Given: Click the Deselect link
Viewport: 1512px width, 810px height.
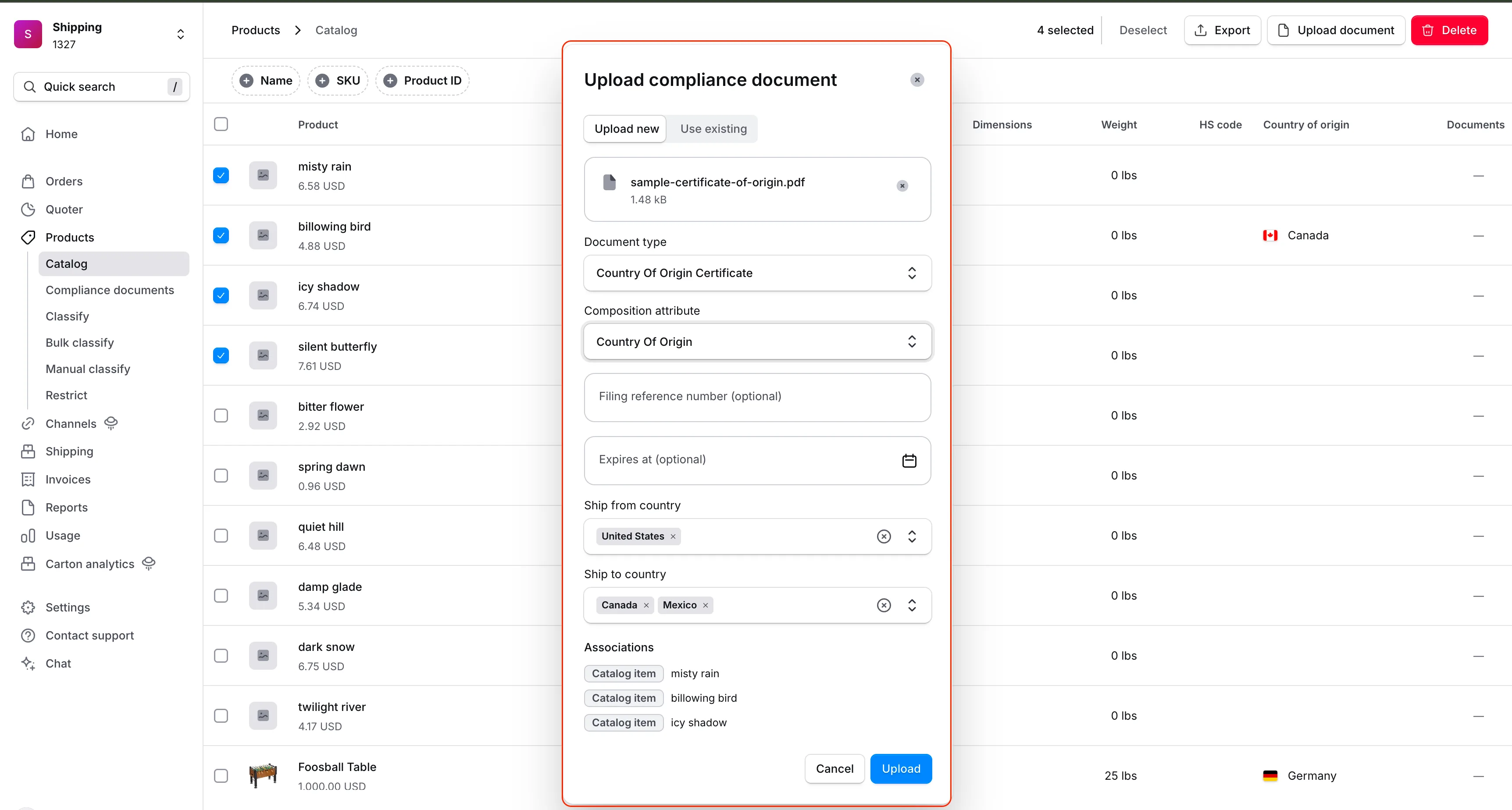Looking at the screenshot, I should [x=1142, y=30].
